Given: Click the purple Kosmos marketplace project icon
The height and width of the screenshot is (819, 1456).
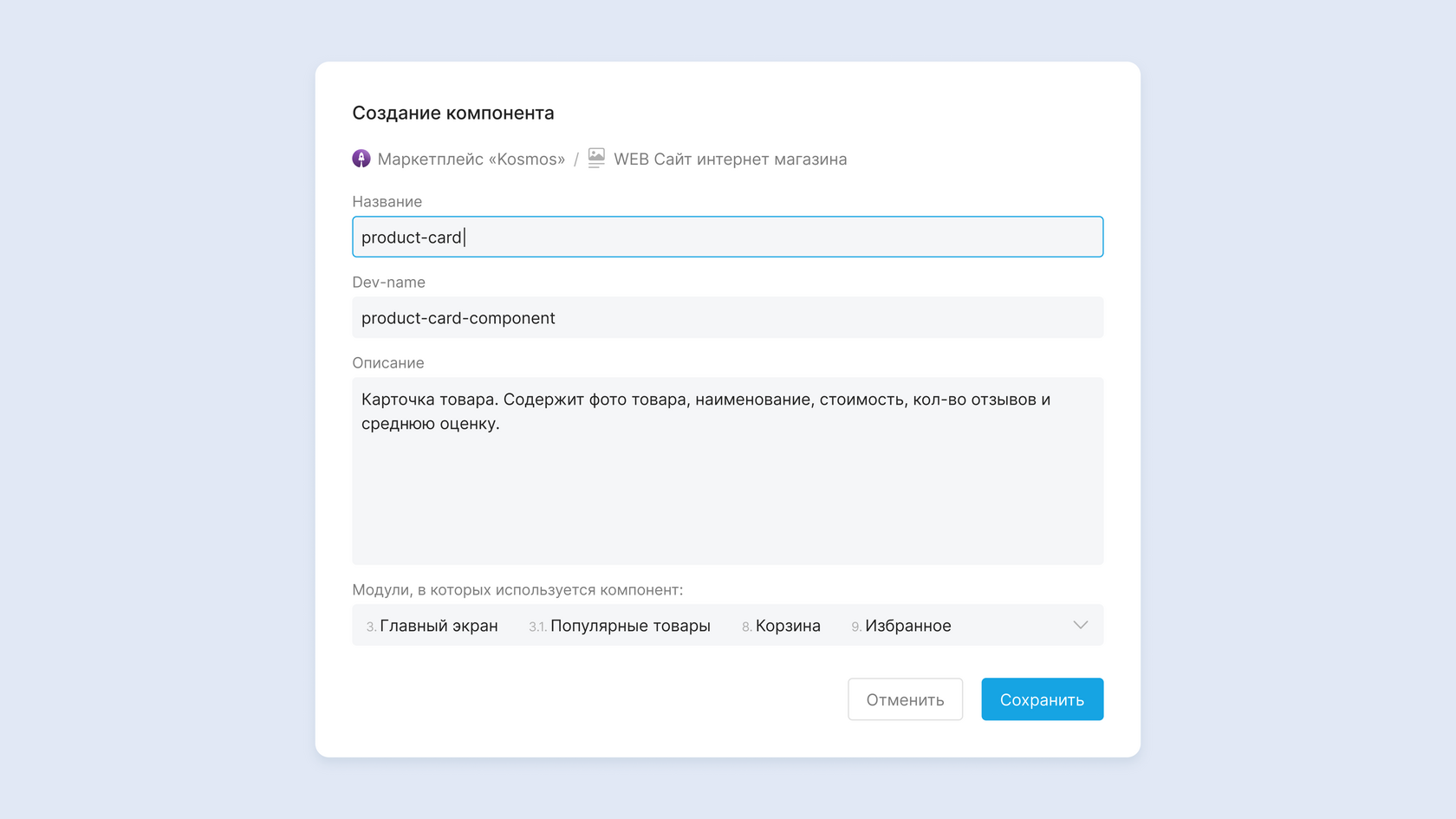Looking at the screenshot, I should tap(361, 159).
